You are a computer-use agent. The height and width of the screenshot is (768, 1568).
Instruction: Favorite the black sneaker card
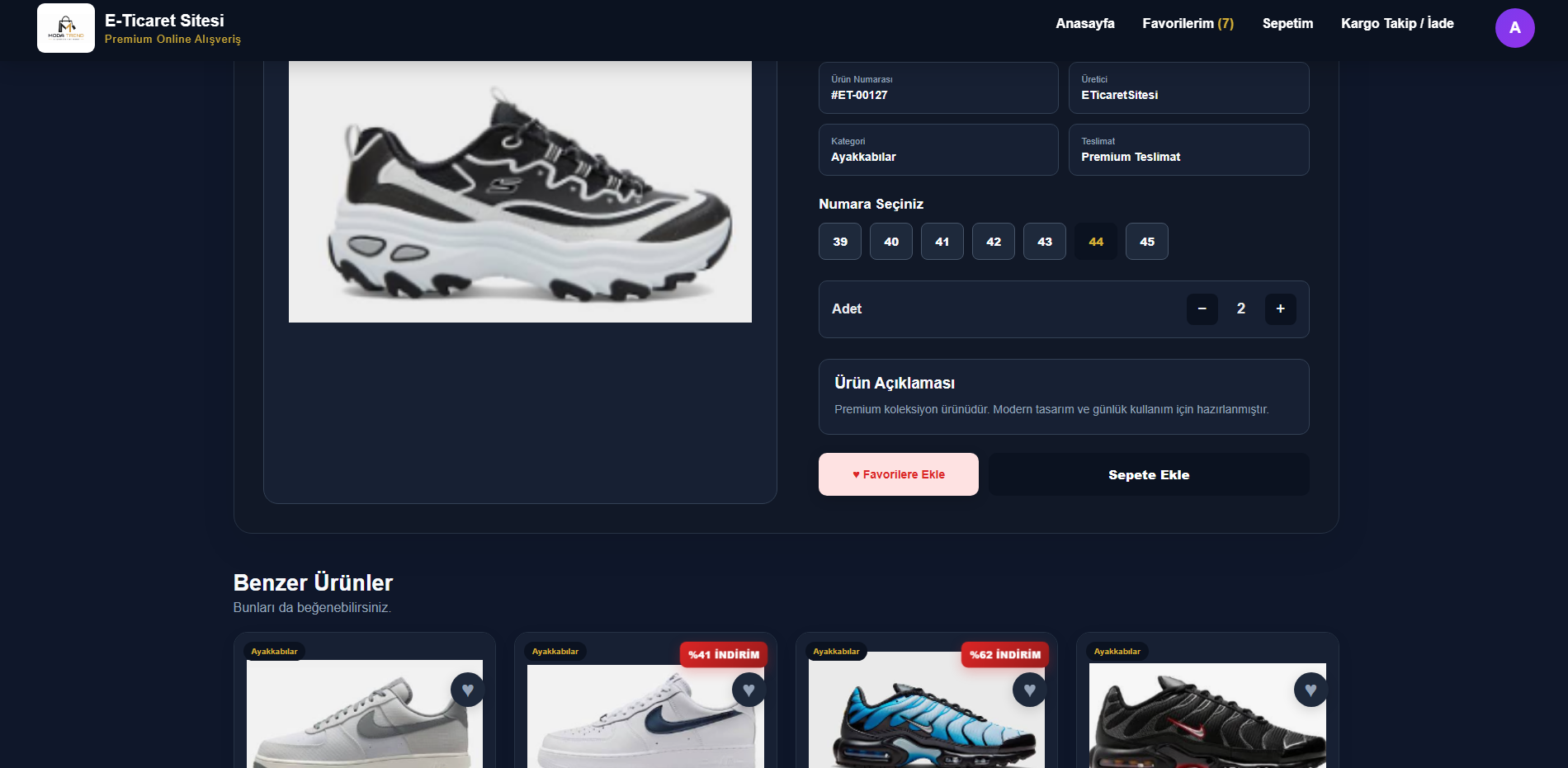(x=1311, y=690)
